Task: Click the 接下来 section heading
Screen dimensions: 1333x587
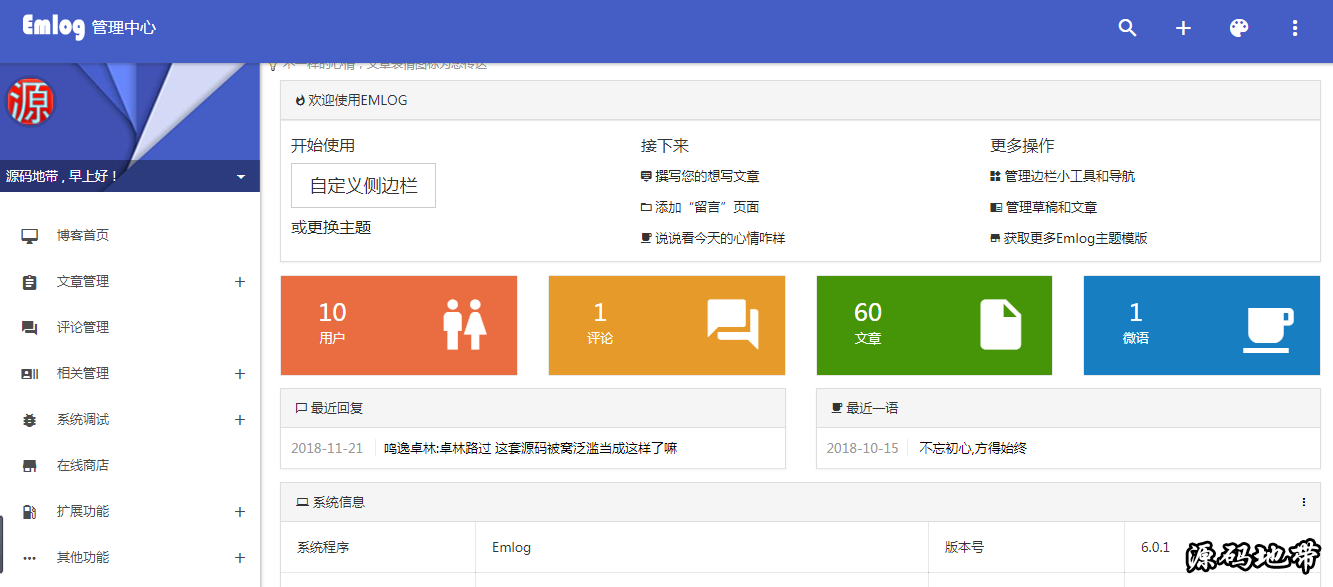Action: point(665,146)
